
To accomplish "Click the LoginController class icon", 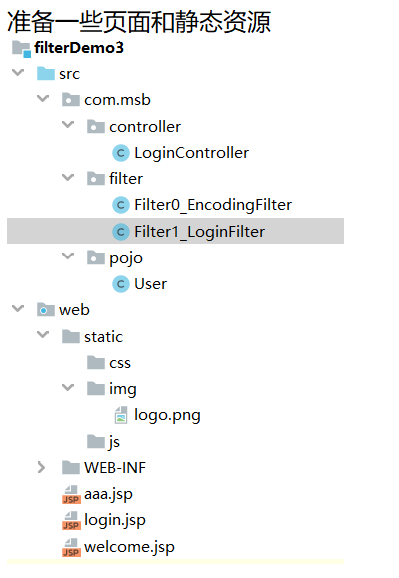I will point(121,153).
